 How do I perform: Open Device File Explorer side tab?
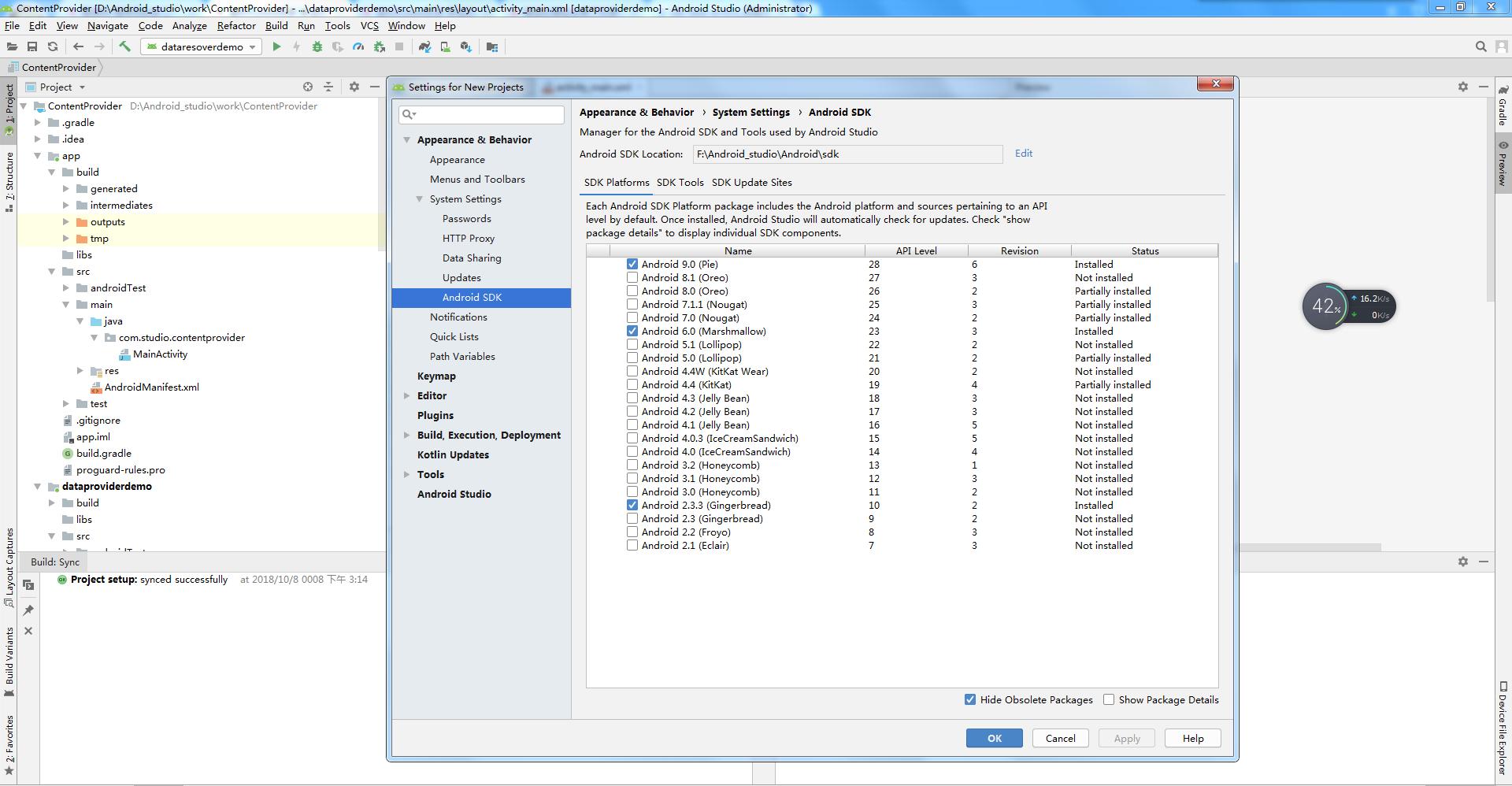point(1503,728)
